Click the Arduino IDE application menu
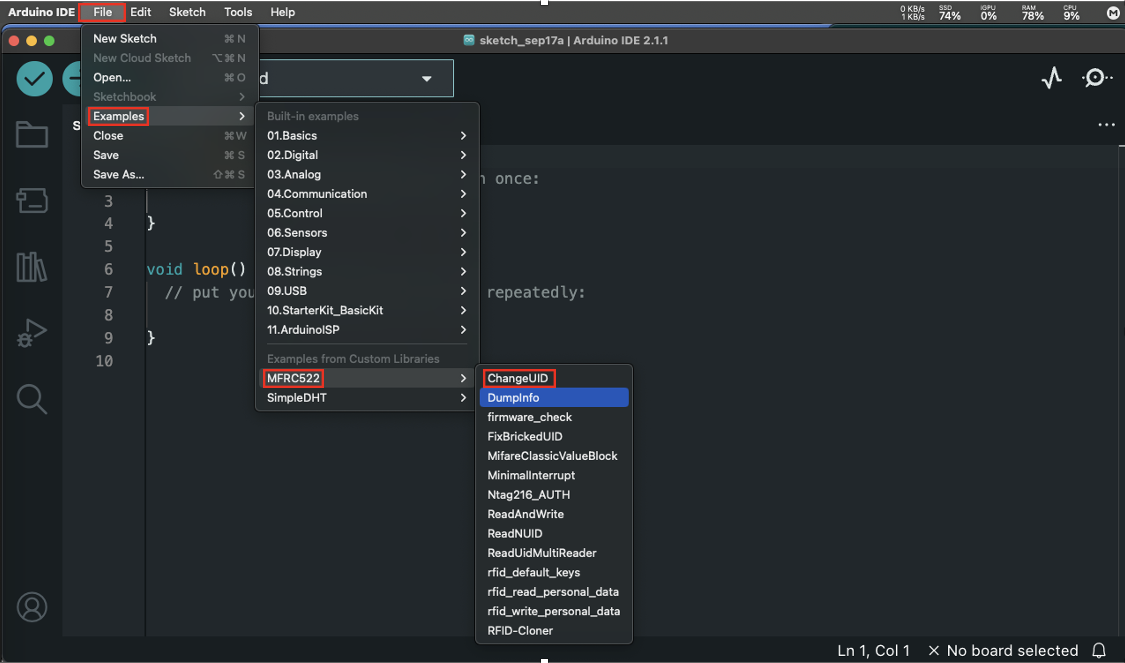 click(42, 12)
